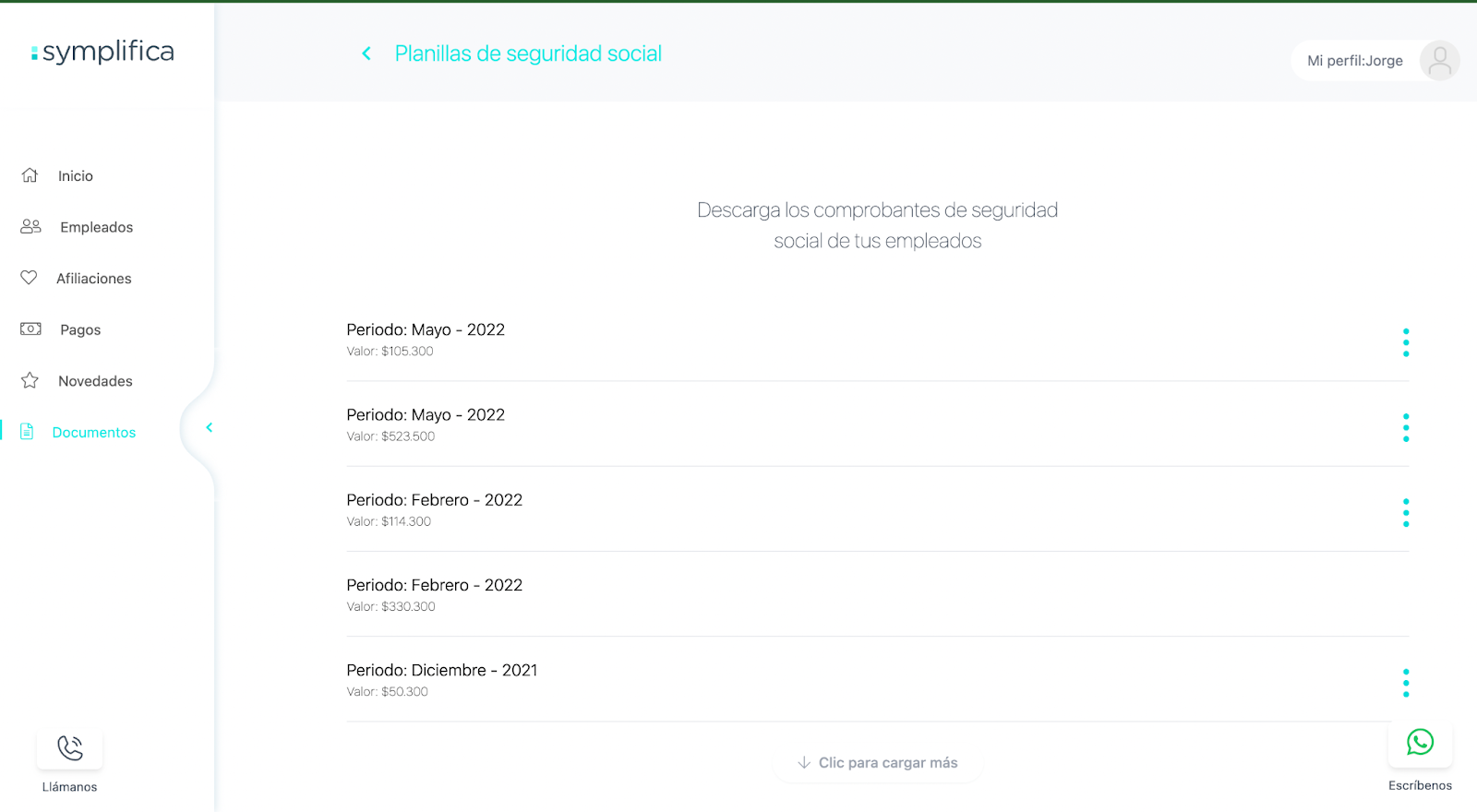Open options menu for Febrero 2022 $114.300
Screen dimensions: 1477x812
pyautogui.click(x=1406, y=512)
